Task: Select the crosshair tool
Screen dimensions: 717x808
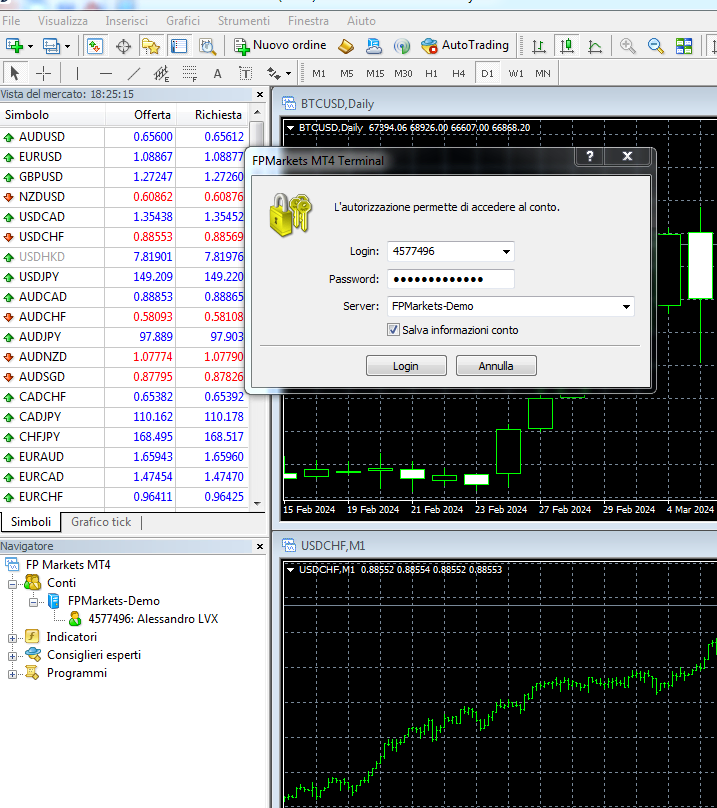Action: (43, 73)
